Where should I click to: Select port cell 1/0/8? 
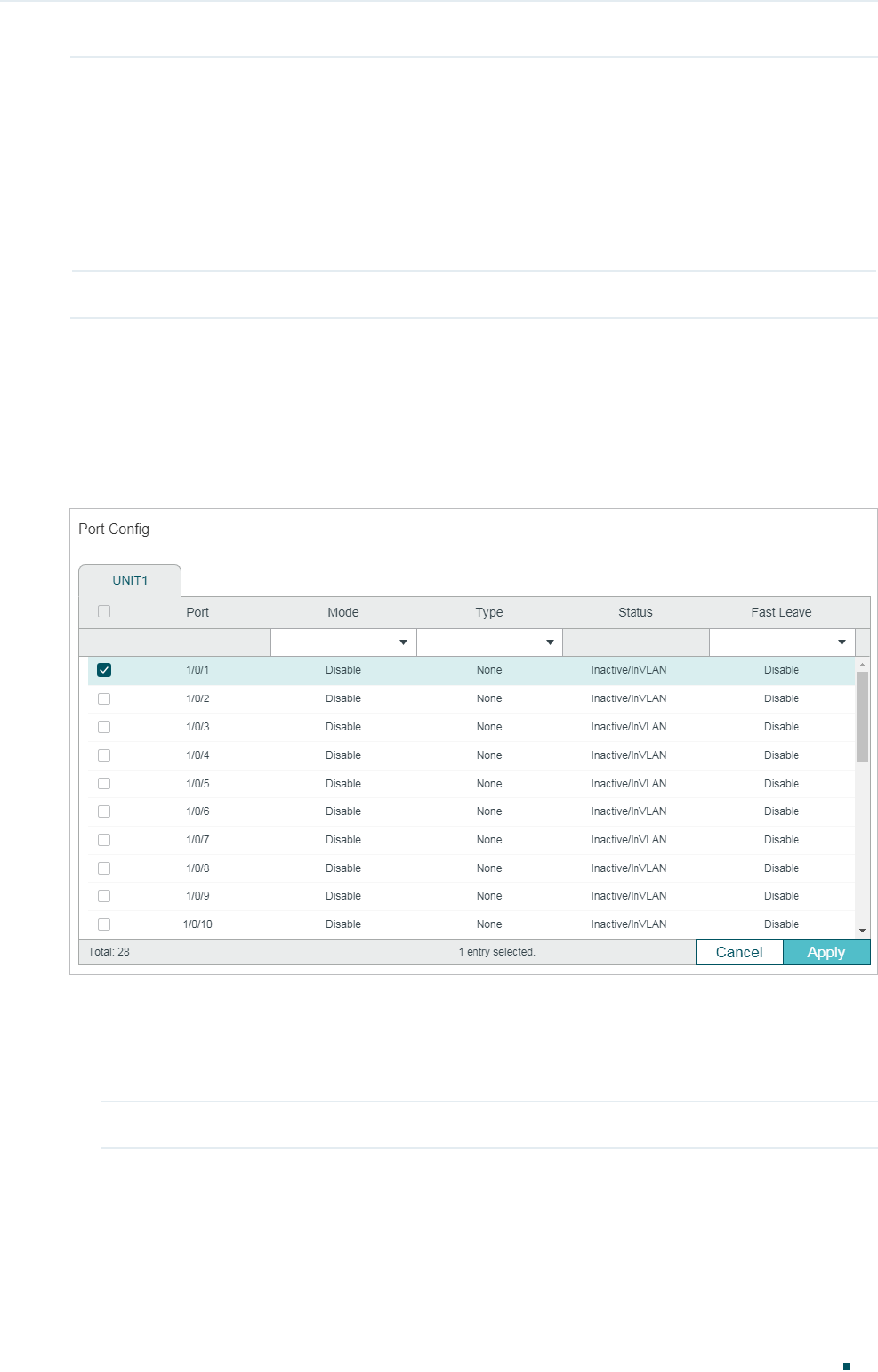[197, 868]
